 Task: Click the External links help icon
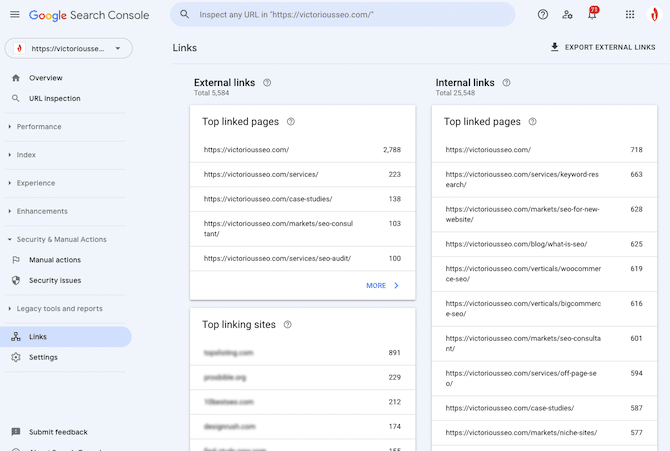click(x=267, y=83)
